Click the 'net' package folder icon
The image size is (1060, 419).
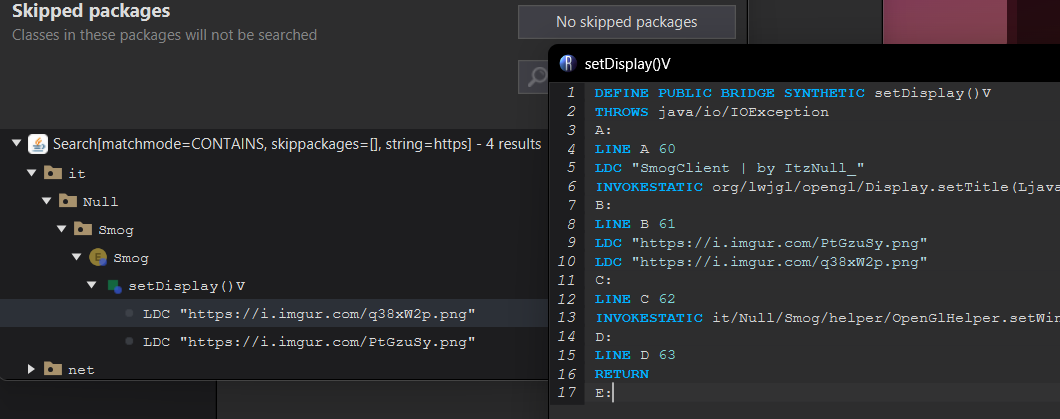[x=53, y=369]
